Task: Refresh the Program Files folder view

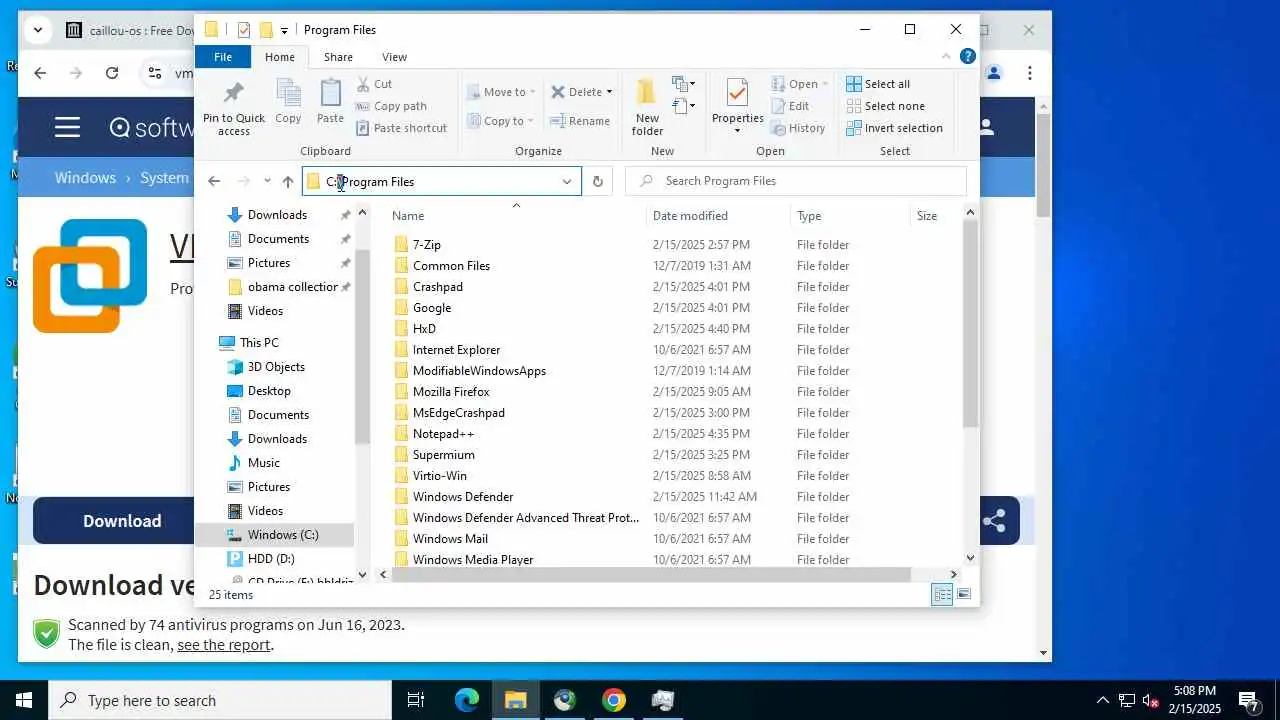Action: point(598,181)
